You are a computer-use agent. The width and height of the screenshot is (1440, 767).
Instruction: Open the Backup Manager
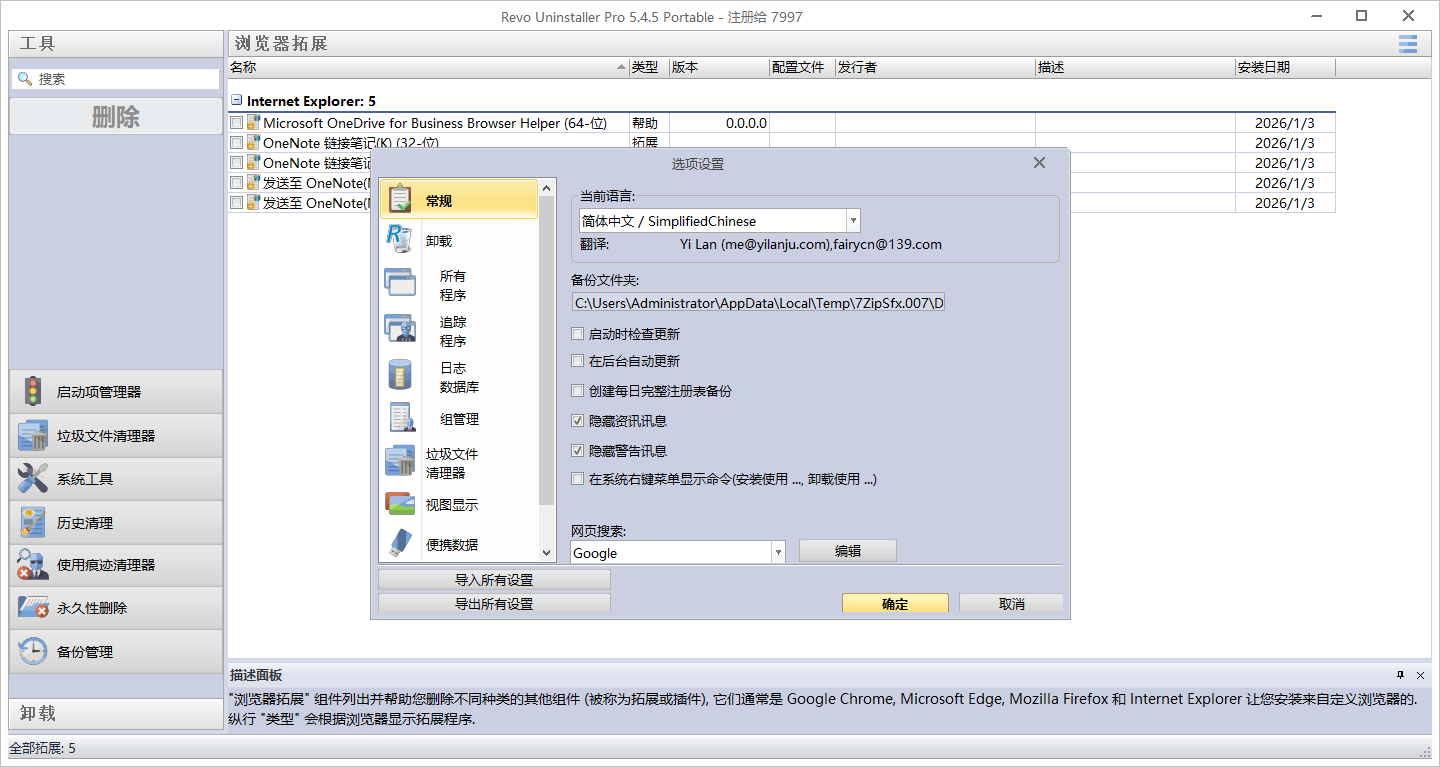[100, 651]
